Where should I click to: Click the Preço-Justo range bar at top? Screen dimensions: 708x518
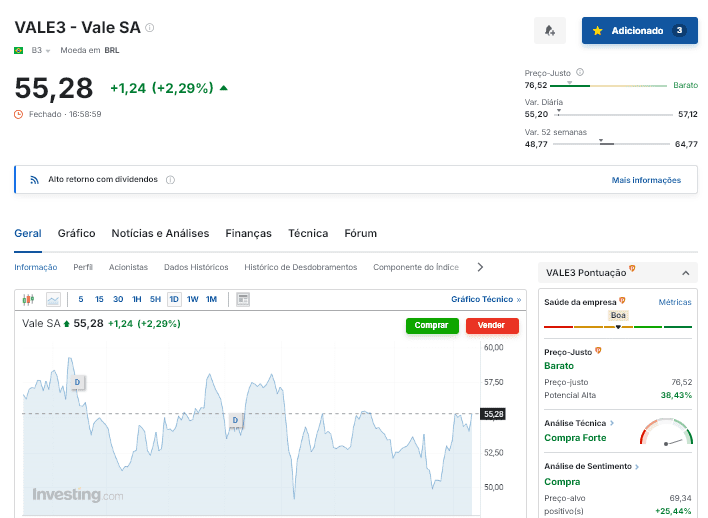click(608, 85)
